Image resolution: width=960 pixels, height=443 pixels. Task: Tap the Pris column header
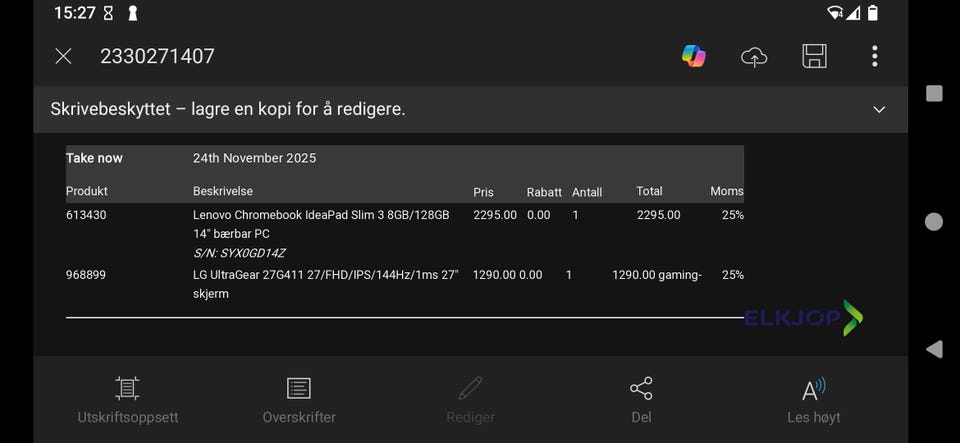pos(483,193)
